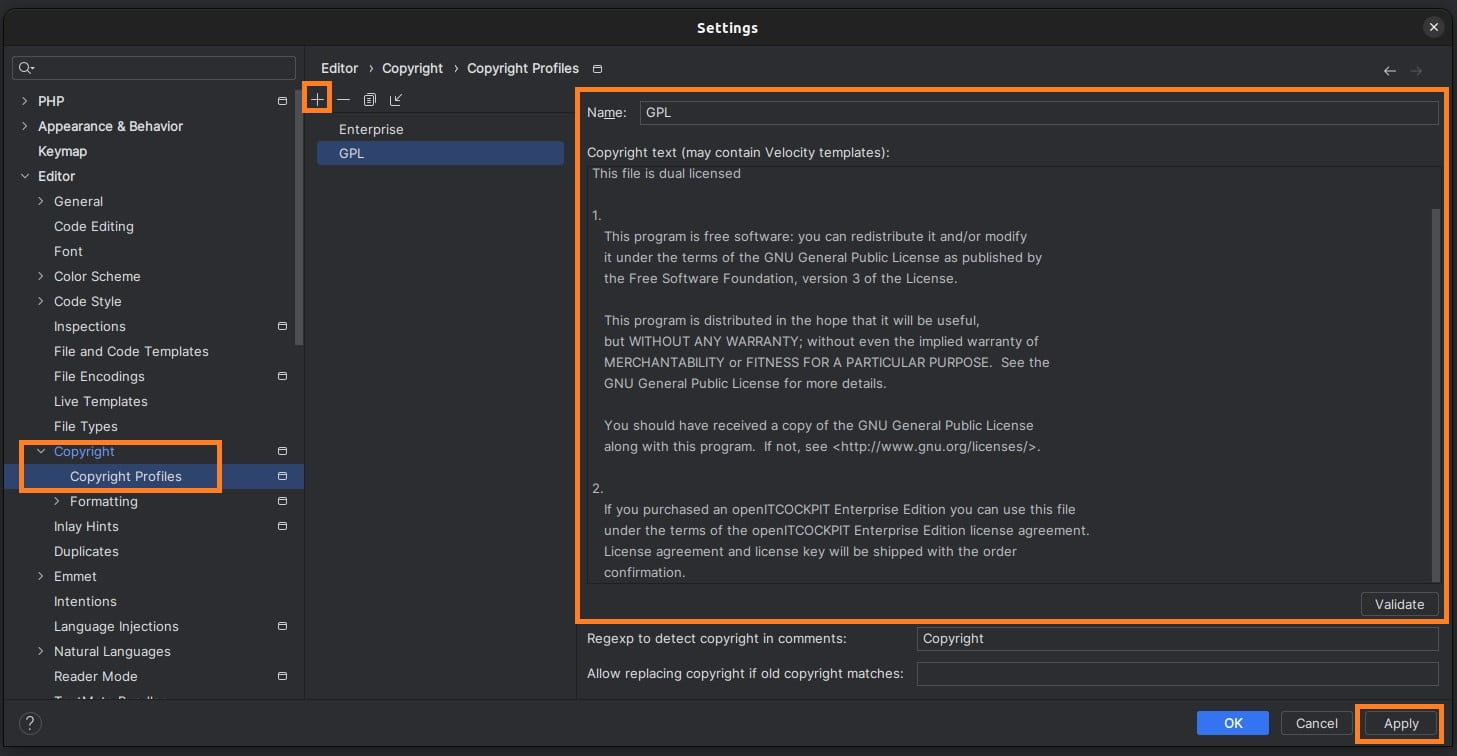Expand Appearance & Behavior section
The height and width of the screenshot is (756, 1457).
pos(25,126)
